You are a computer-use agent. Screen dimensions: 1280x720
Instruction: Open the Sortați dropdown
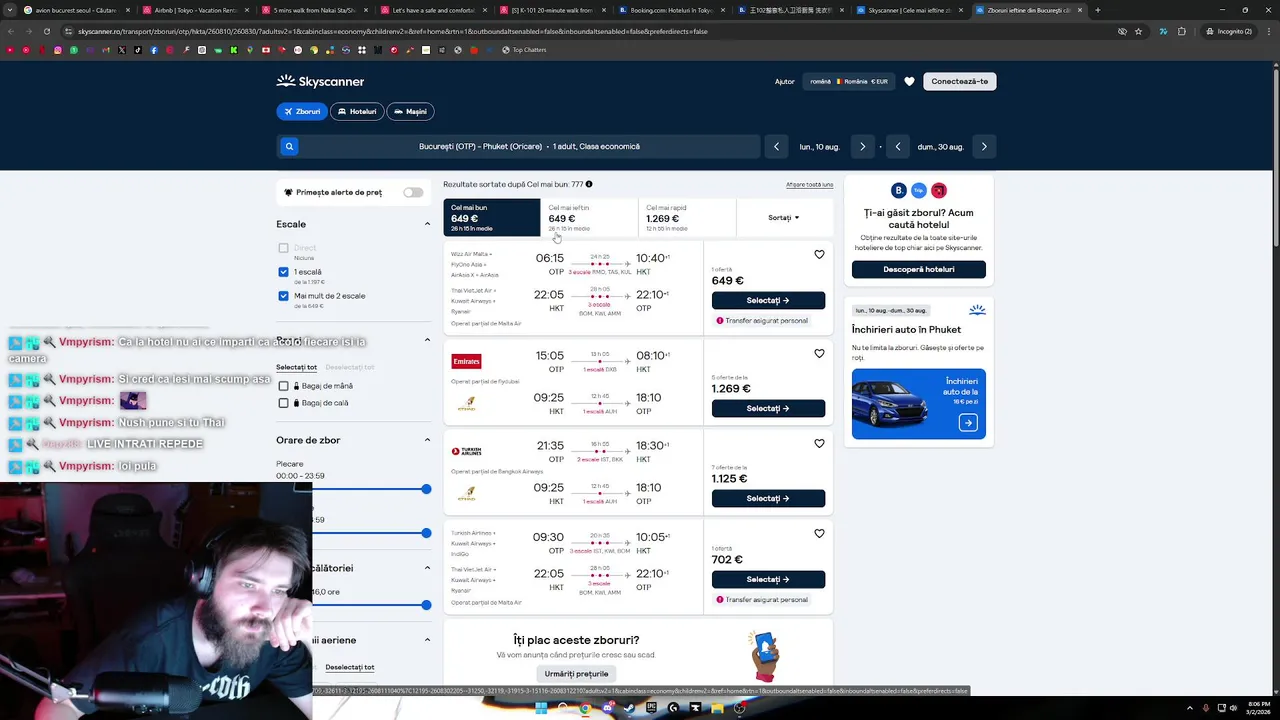coord(784,217)
